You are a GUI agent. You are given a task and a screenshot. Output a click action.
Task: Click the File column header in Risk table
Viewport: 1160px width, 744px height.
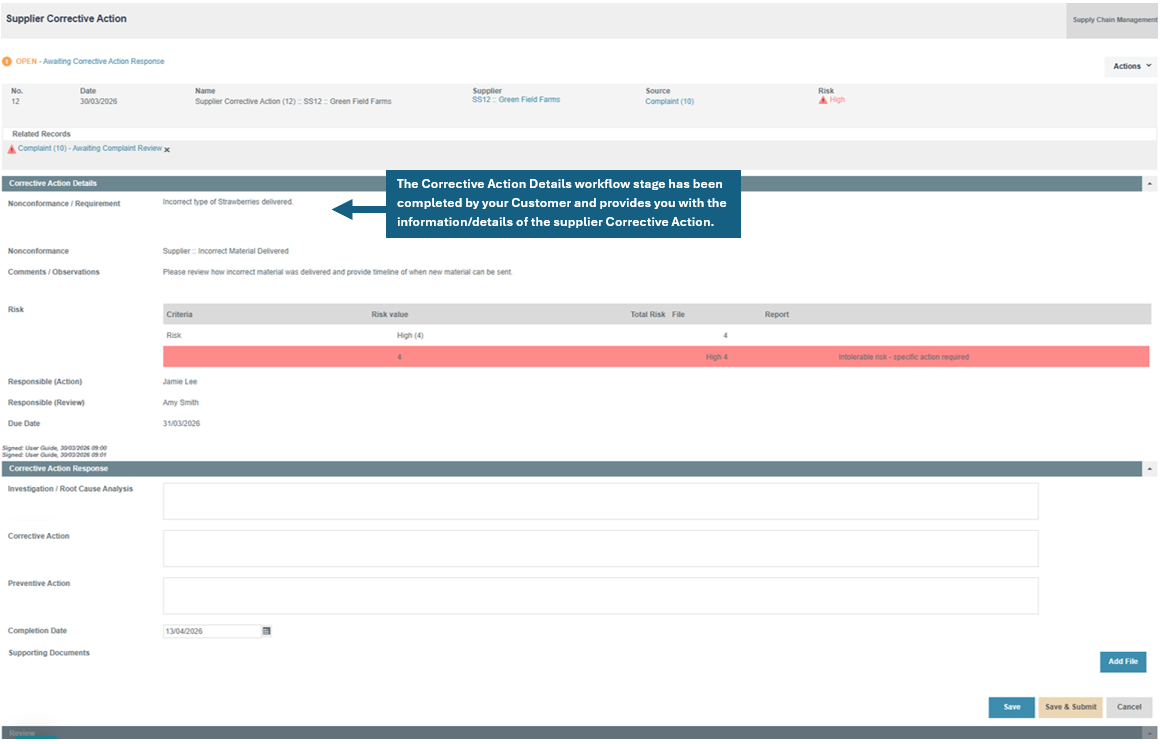tap(678, 315)
